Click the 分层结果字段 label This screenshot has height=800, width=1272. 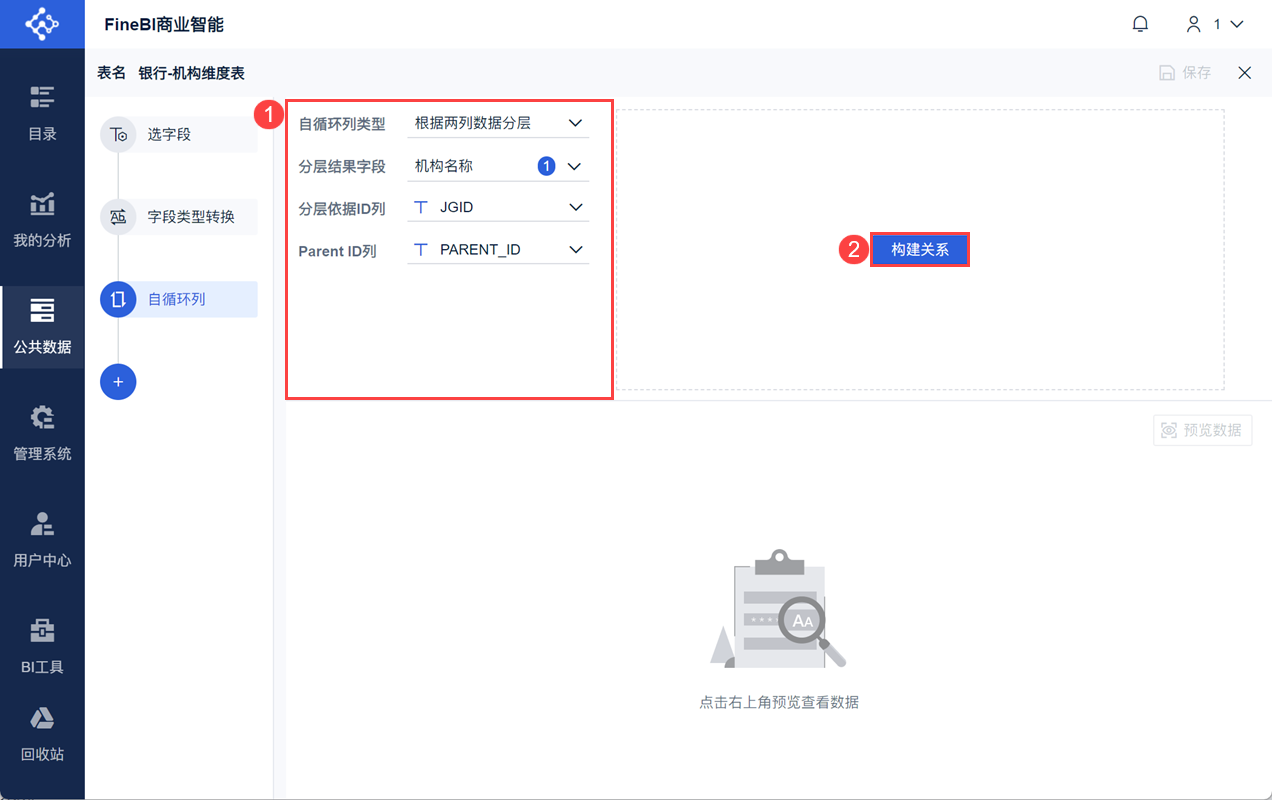click(342, 167)
